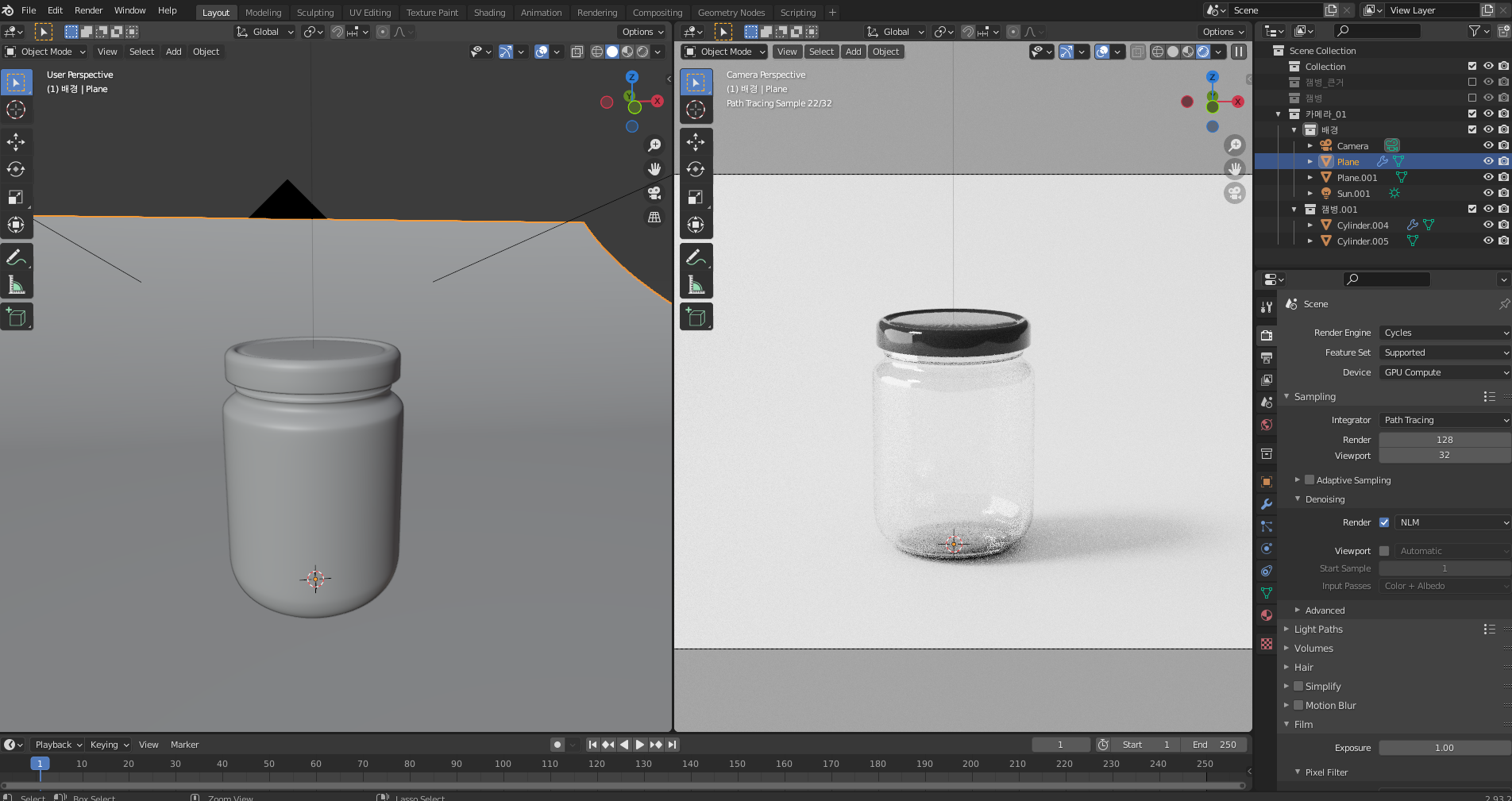Open the File menu
Image resolution: width=1512 pixels, height=801 pixels.
[x=29, y=10]
